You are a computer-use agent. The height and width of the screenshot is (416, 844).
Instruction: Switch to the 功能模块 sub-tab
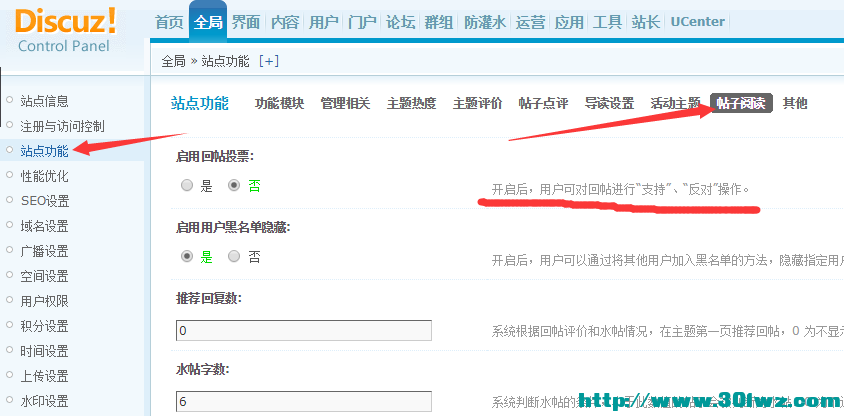click(279, 103)
